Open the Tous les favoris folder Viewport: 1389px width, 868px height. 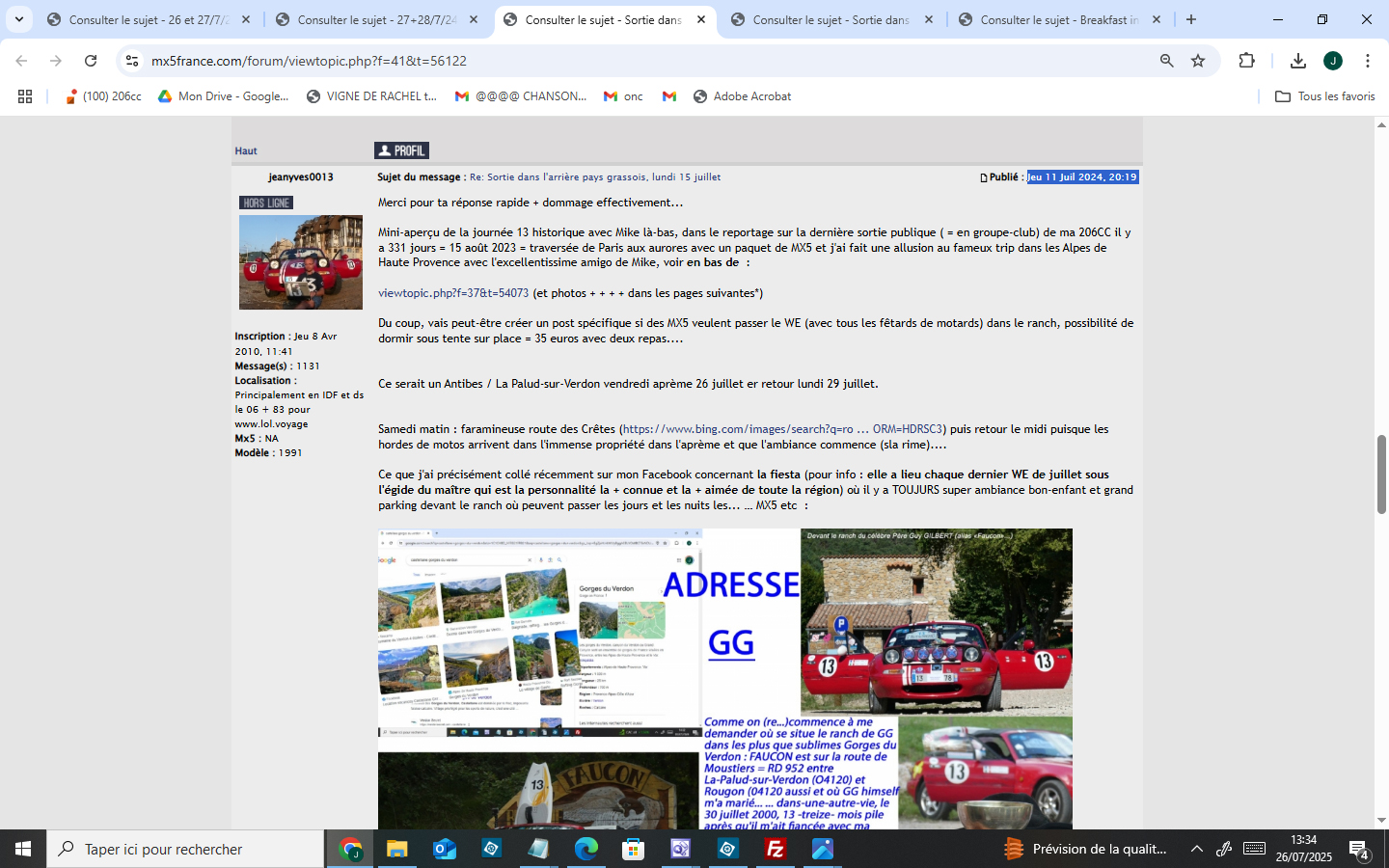click(x=1324, y=96)
